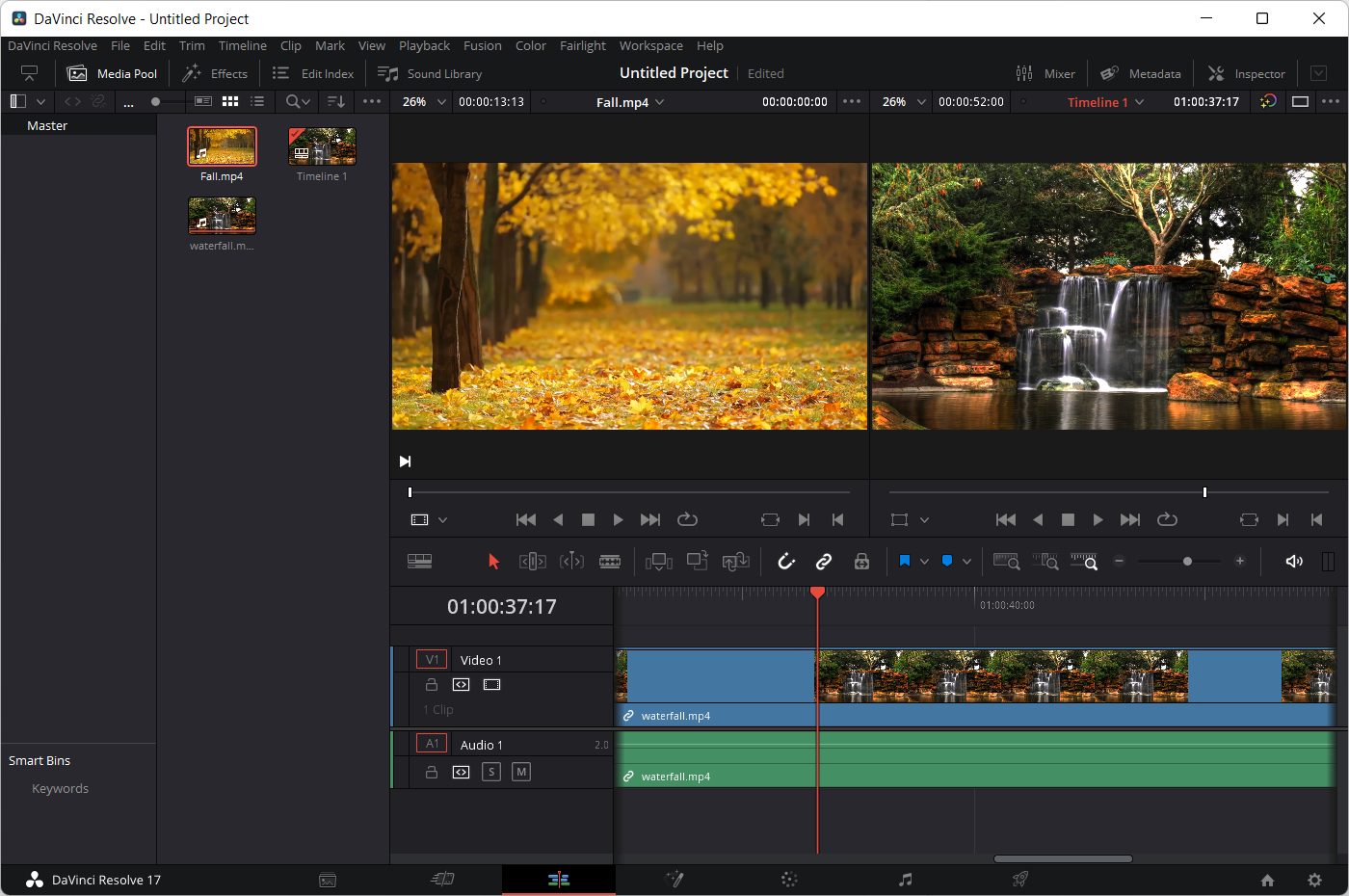Open the Marker color dropdown arrow
The width and height of the screenshot is (1349, 896).
point(966,562)
